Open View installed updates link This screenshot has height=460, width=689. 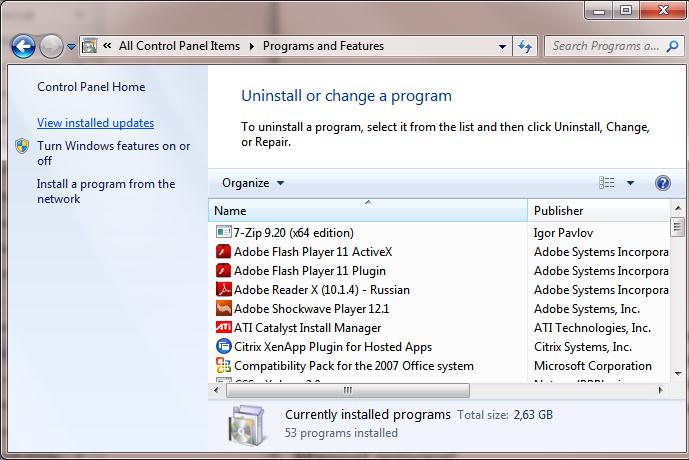click(x=95, y=123)
